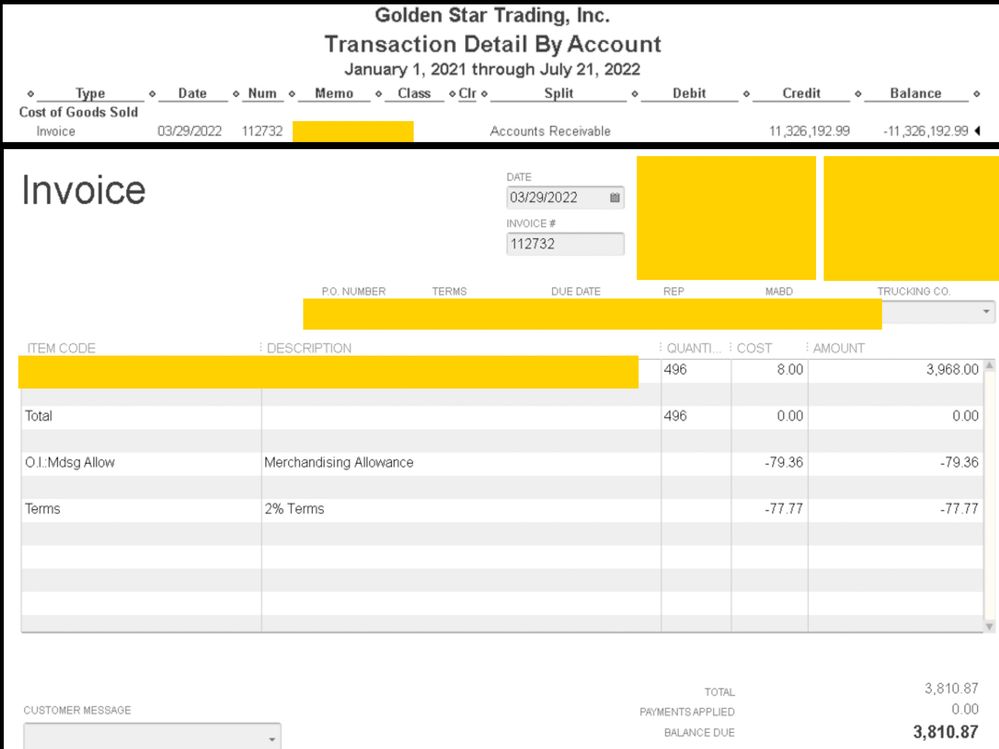Click the Item Code column header
This screenshot has height=749, width=999.
tap(61, 348)
